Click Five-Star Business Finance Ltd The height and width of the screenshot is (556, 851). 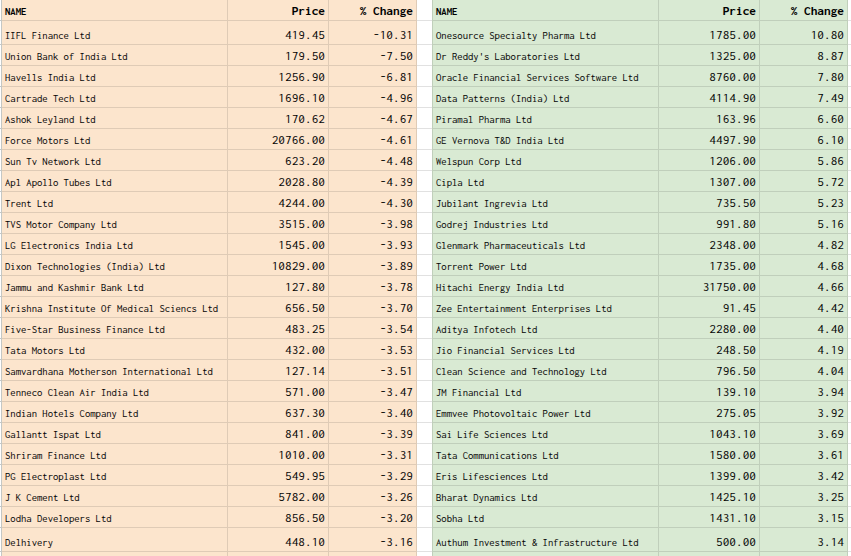click(85, 330)
